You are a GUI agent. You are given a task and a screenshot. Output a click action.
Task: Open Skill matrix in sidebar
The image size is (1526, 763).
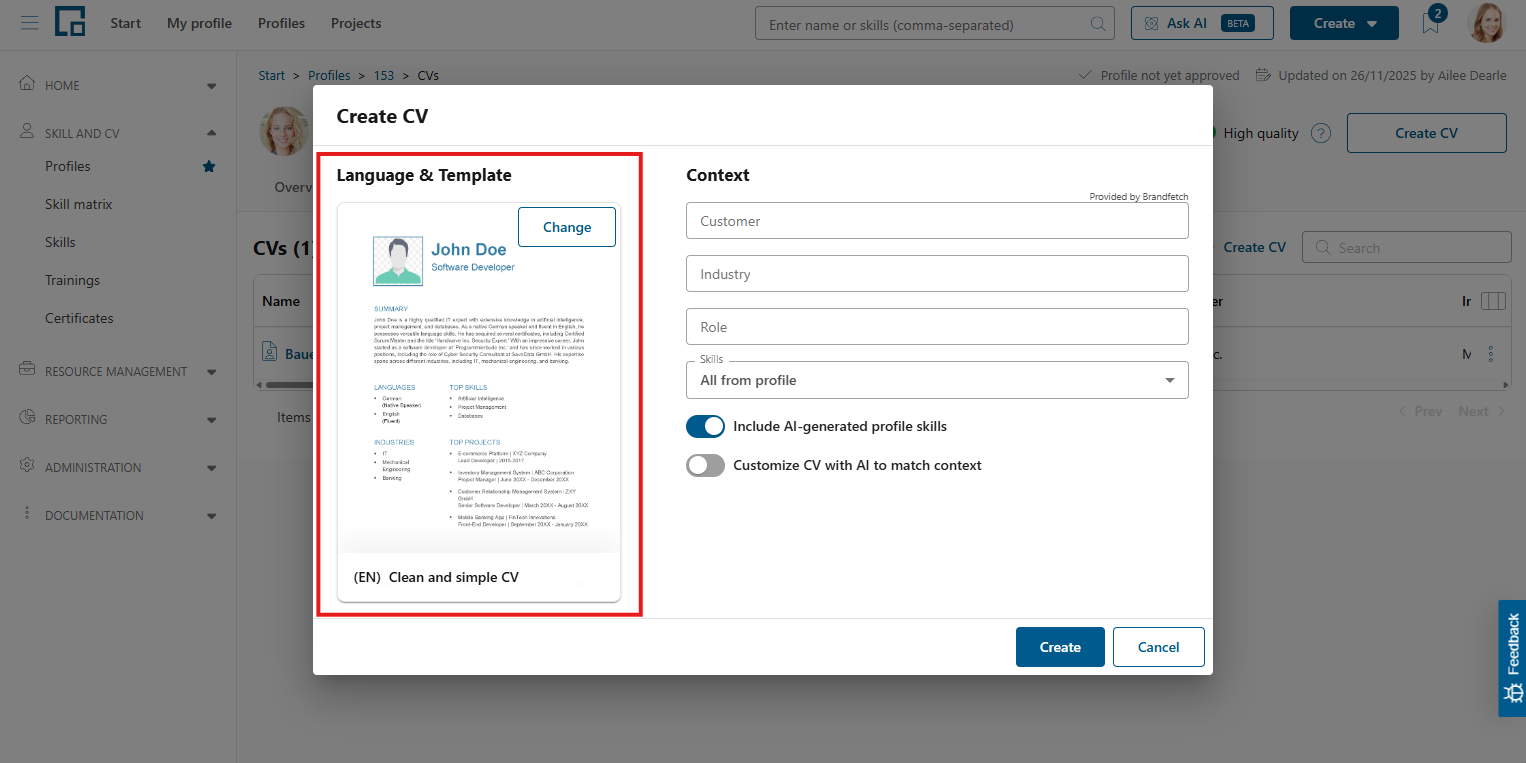79,204
